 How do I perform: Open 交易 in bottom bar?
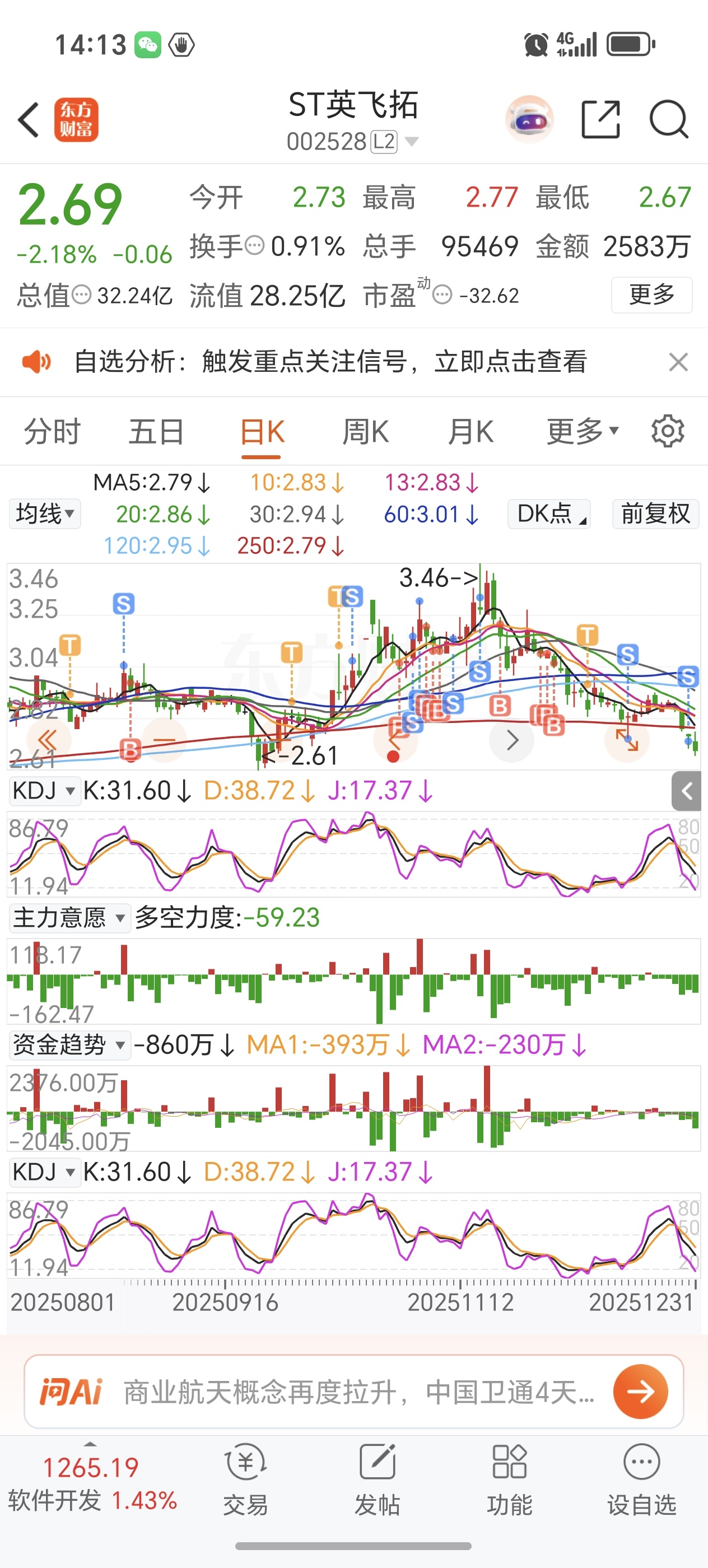pos(245,1479)
